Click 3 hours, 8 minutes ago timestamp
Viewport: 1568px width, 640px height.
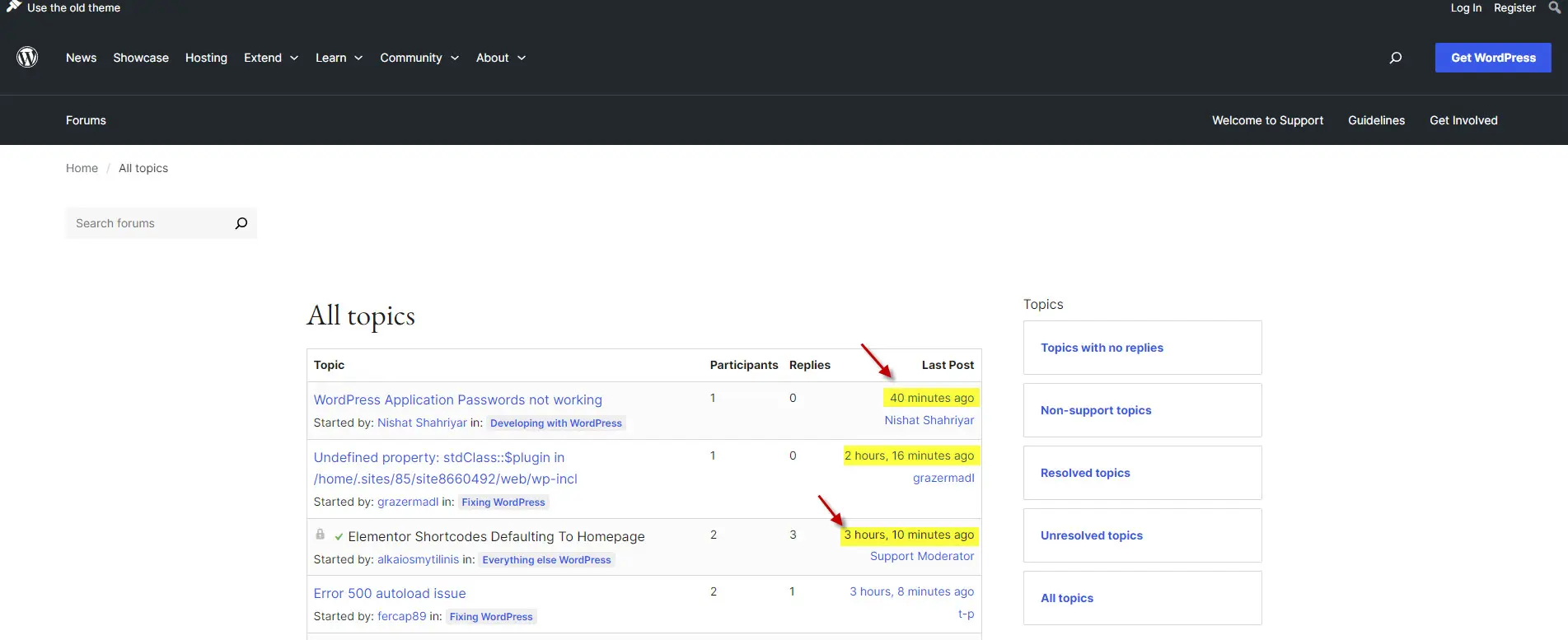coord(911,591)
